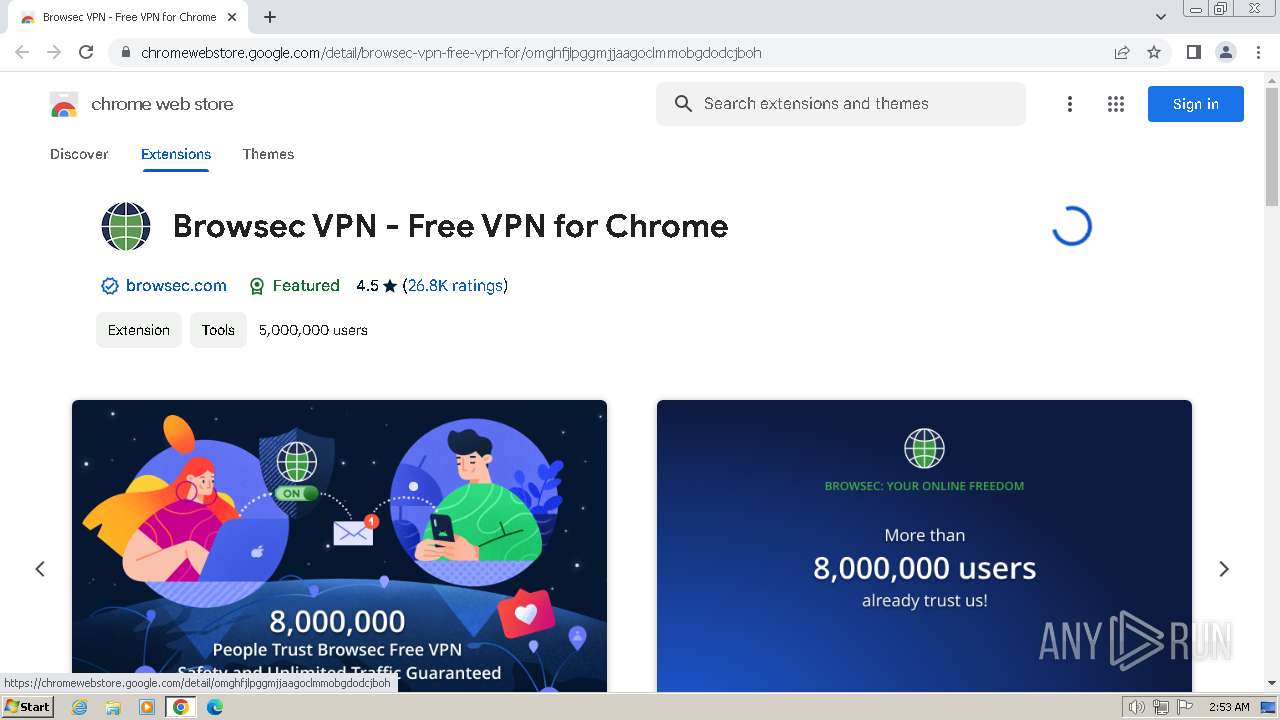Viewport: 1280px width, 720px height.
Task: Show previous screenshot with left carousel arrow
Action: tap(40, 569)
